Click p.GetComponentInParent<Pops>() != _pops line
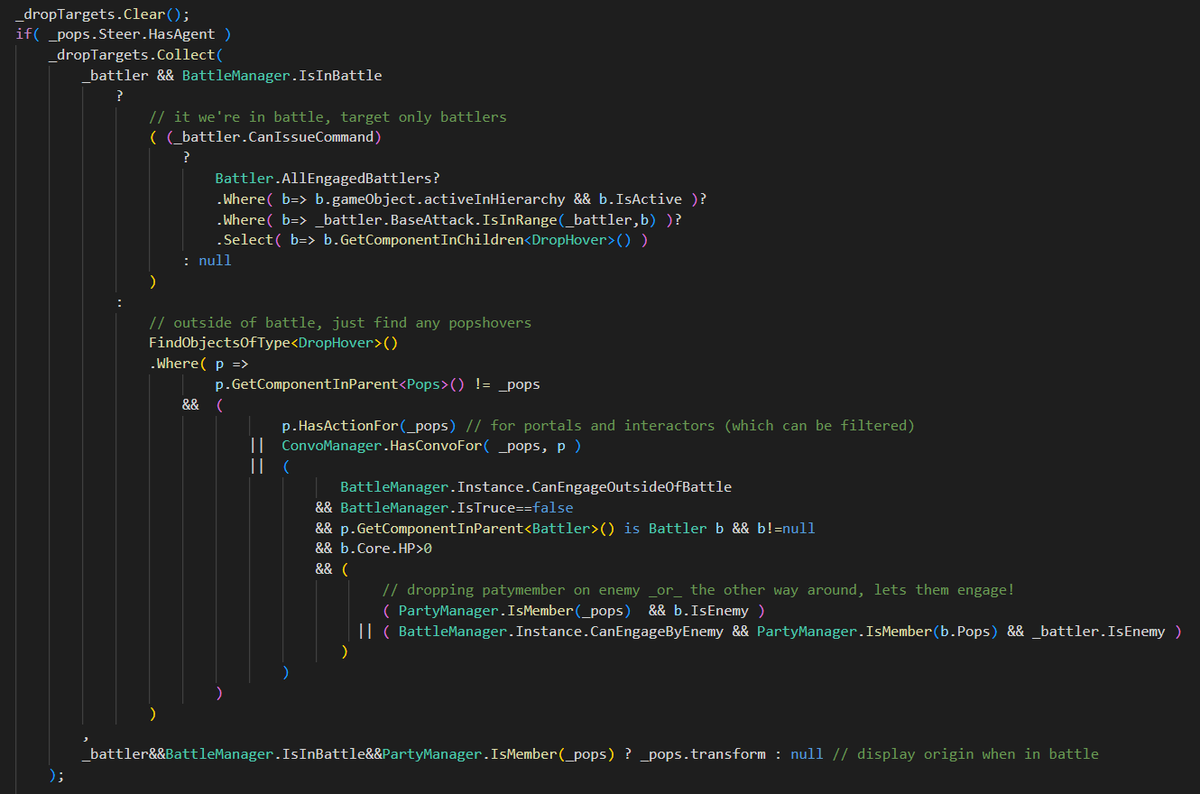This screenshot has height=794, width=1200. [x=378, y=384]
